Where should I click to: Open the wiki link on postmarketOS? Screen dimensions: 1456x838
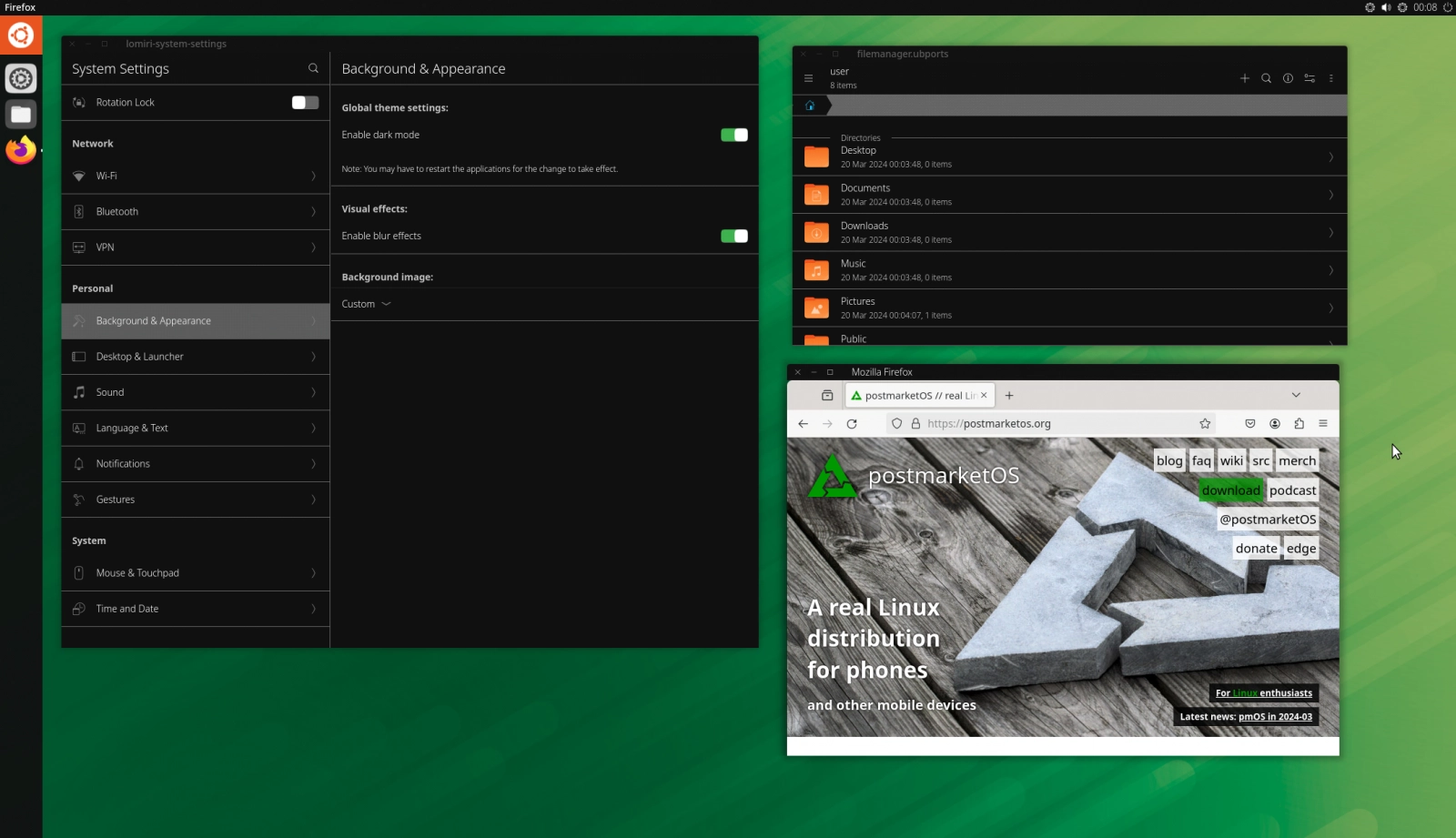(x=1231, y=461)
